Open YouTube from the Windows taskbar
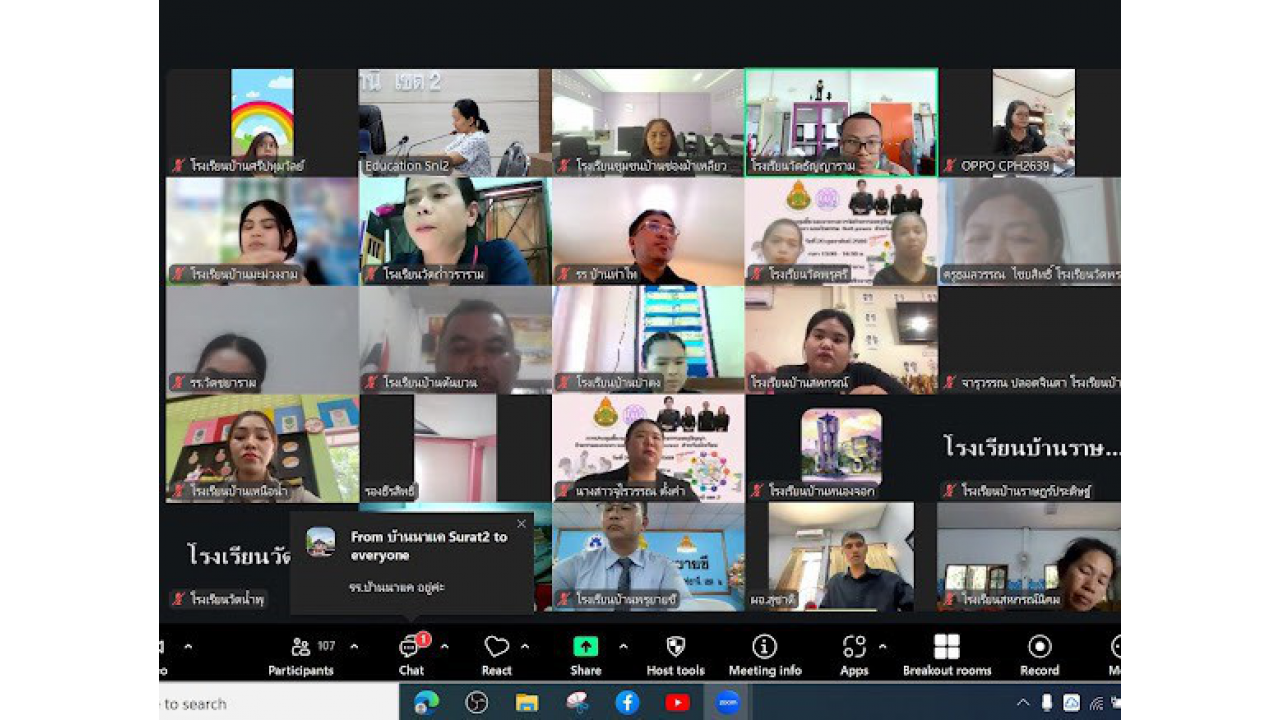Screen dimensions: 1280x720 coord(677,703)
